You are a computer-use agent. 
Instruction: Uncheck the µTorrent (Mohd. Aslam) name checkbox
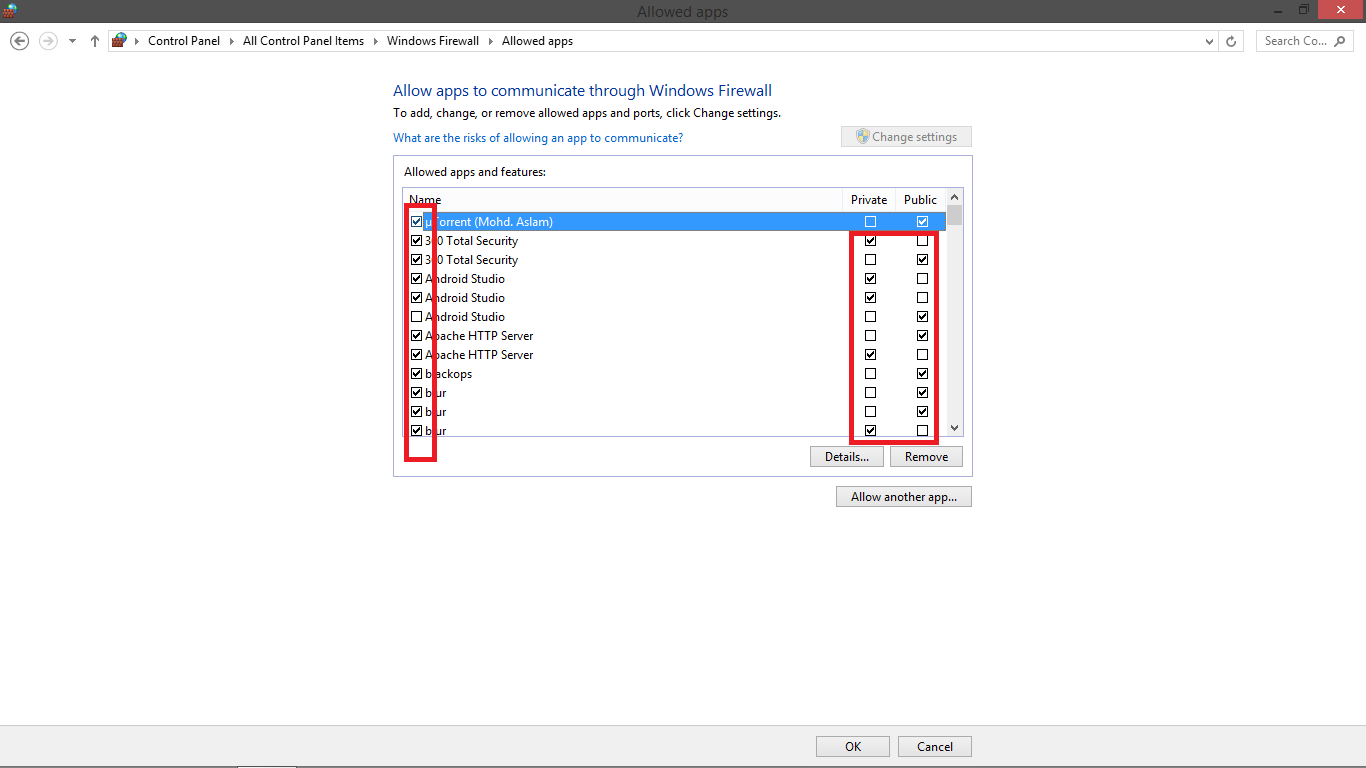(417, 222)
